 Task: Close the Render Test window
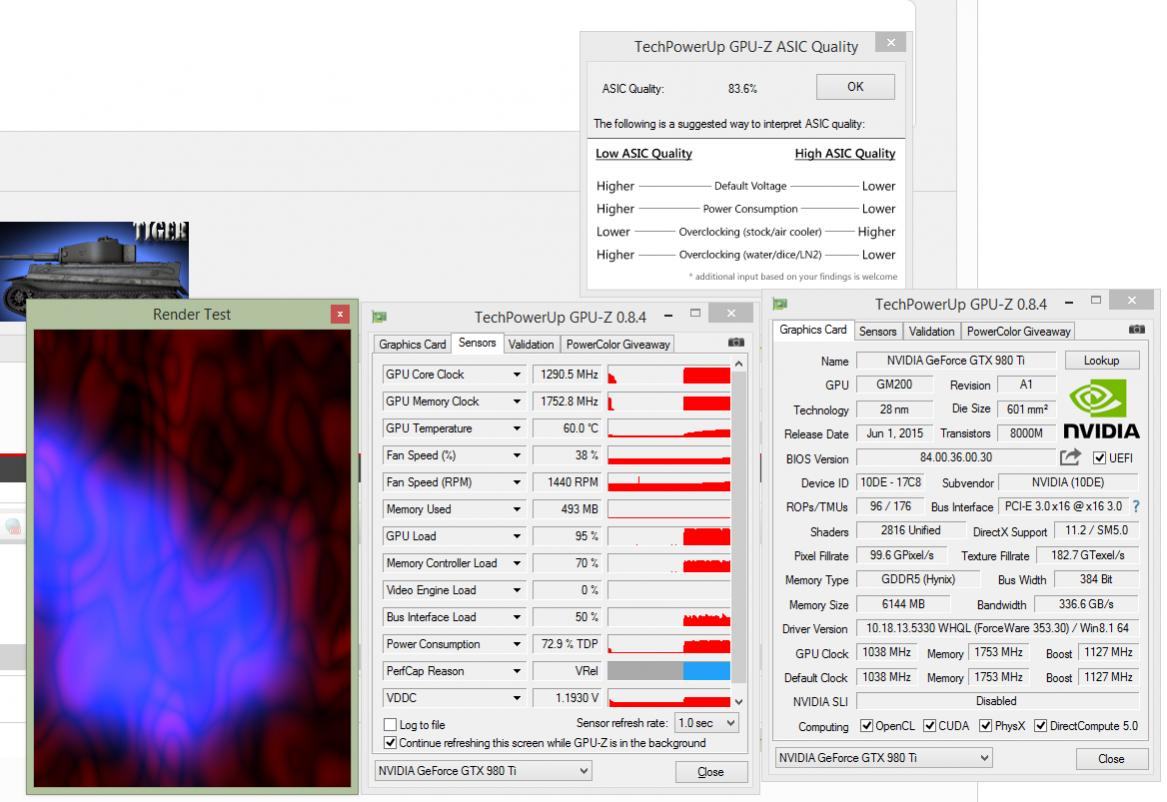coord(340,314)
